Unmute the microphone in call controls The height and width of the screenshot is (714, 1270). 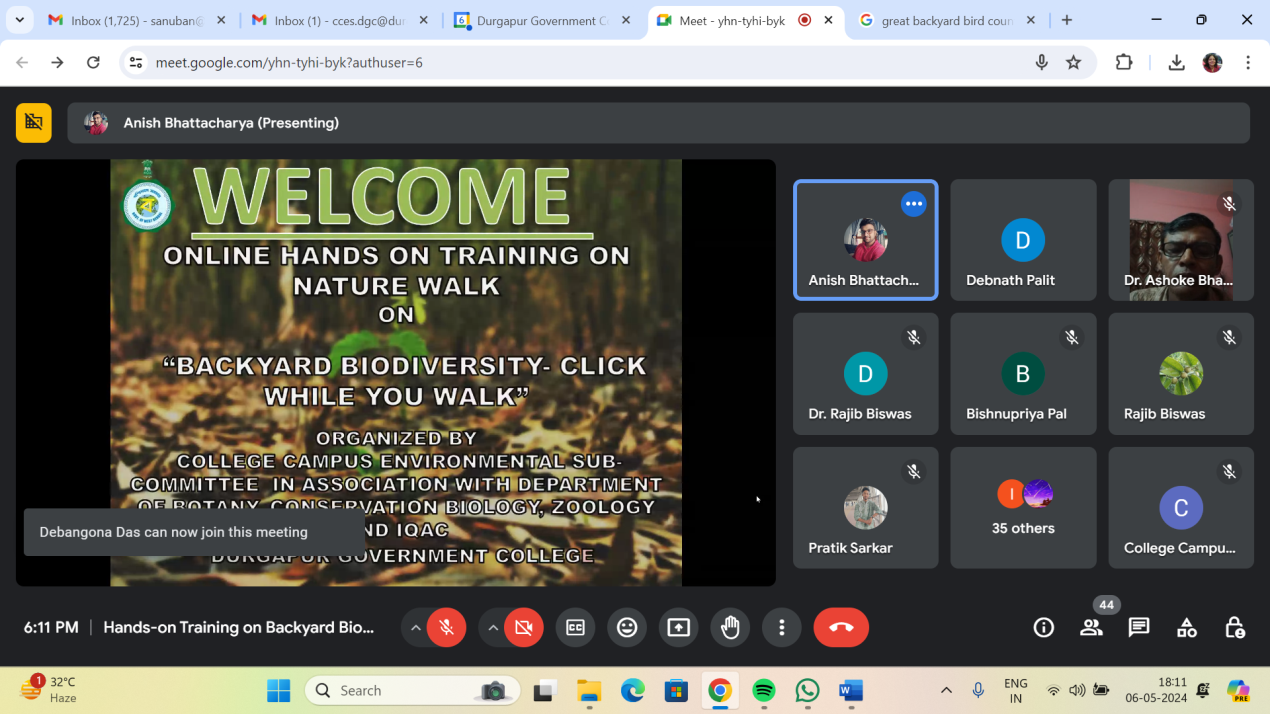pyautogui.click(x=446, y=627)
